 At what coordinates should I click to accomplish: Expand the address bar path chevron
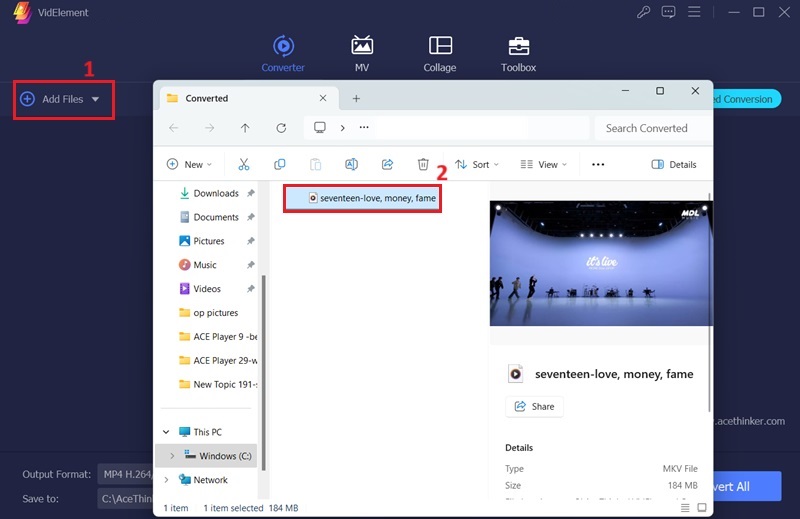342,128
